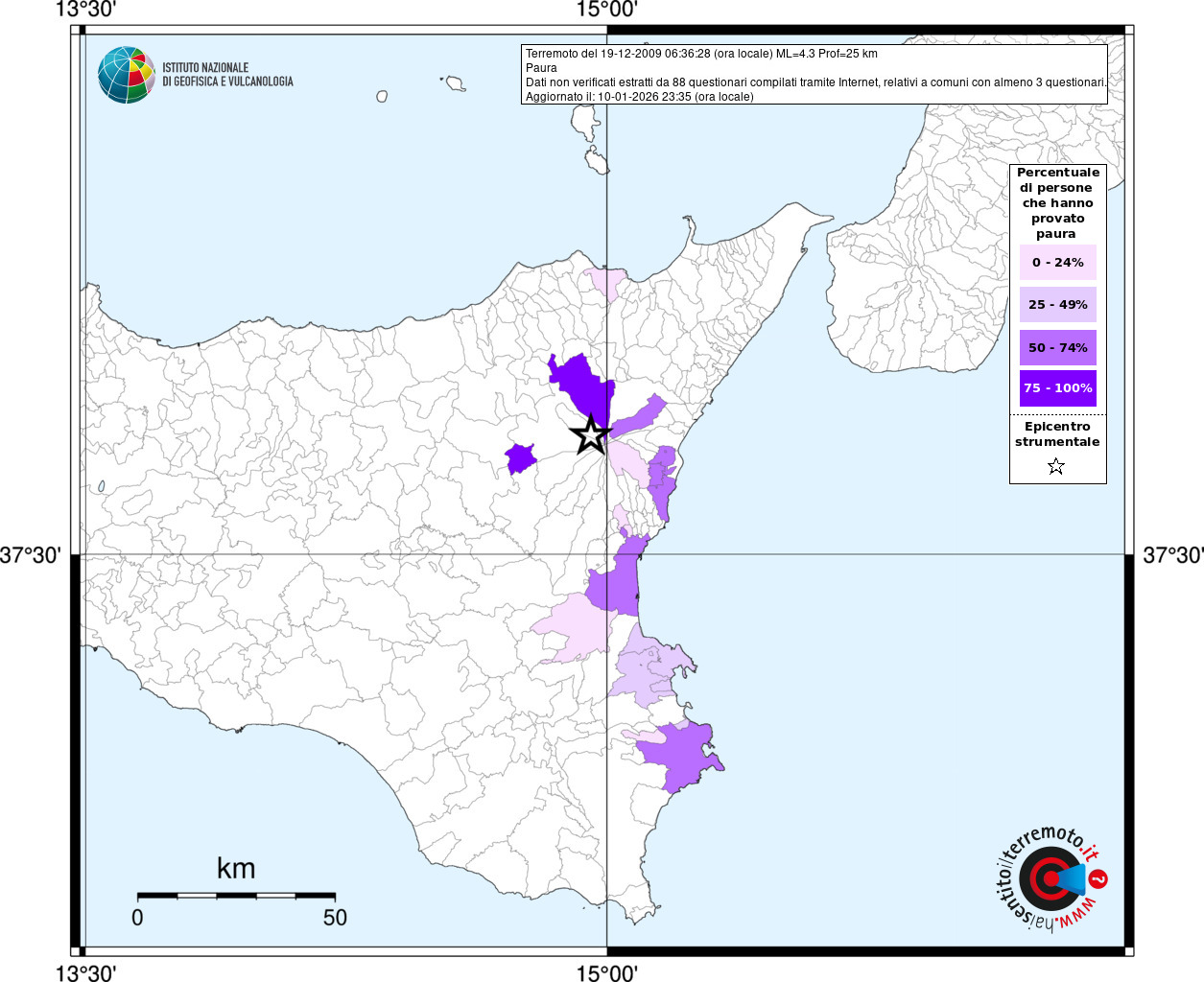Screen dimensions: 1204x982
Task: Click the top 15°00' longitude label
Action: (606, 10)
